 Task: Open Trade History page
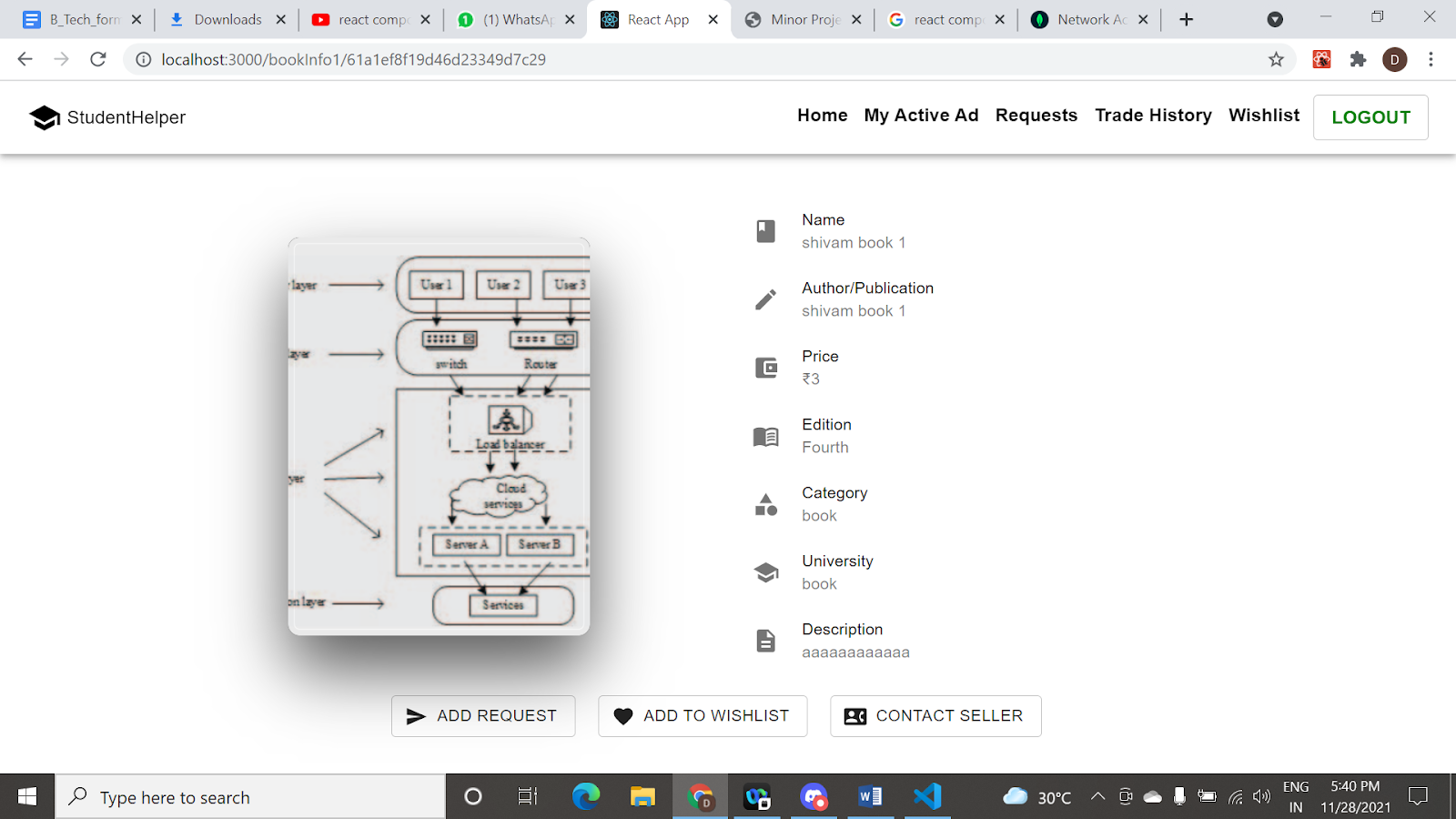pos(1153,116)
